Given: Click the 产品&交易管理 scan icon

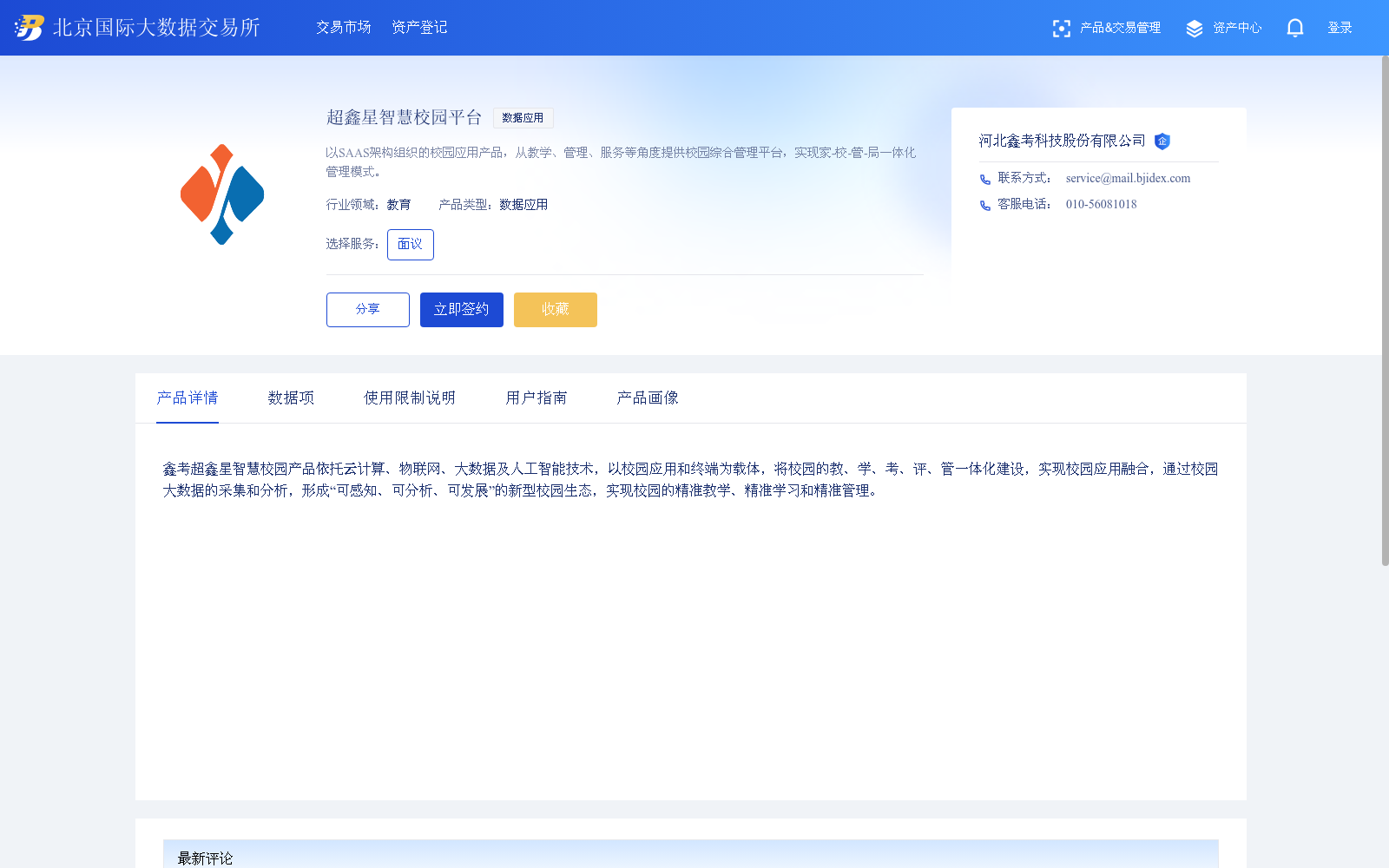Looking at the screenshot, I should pyautogui.click(x=1061, y=29).
